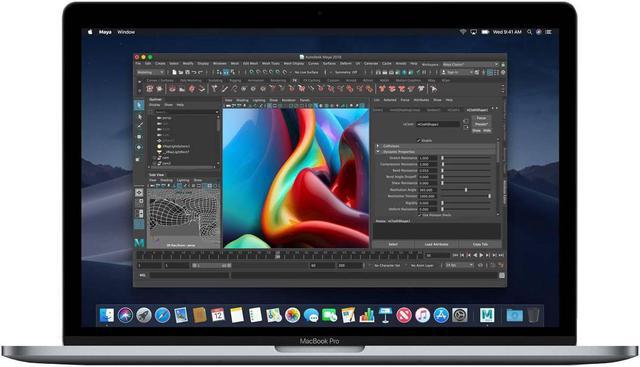Select the arrow Select tool in Maya's toolbox

pos(139,105)
